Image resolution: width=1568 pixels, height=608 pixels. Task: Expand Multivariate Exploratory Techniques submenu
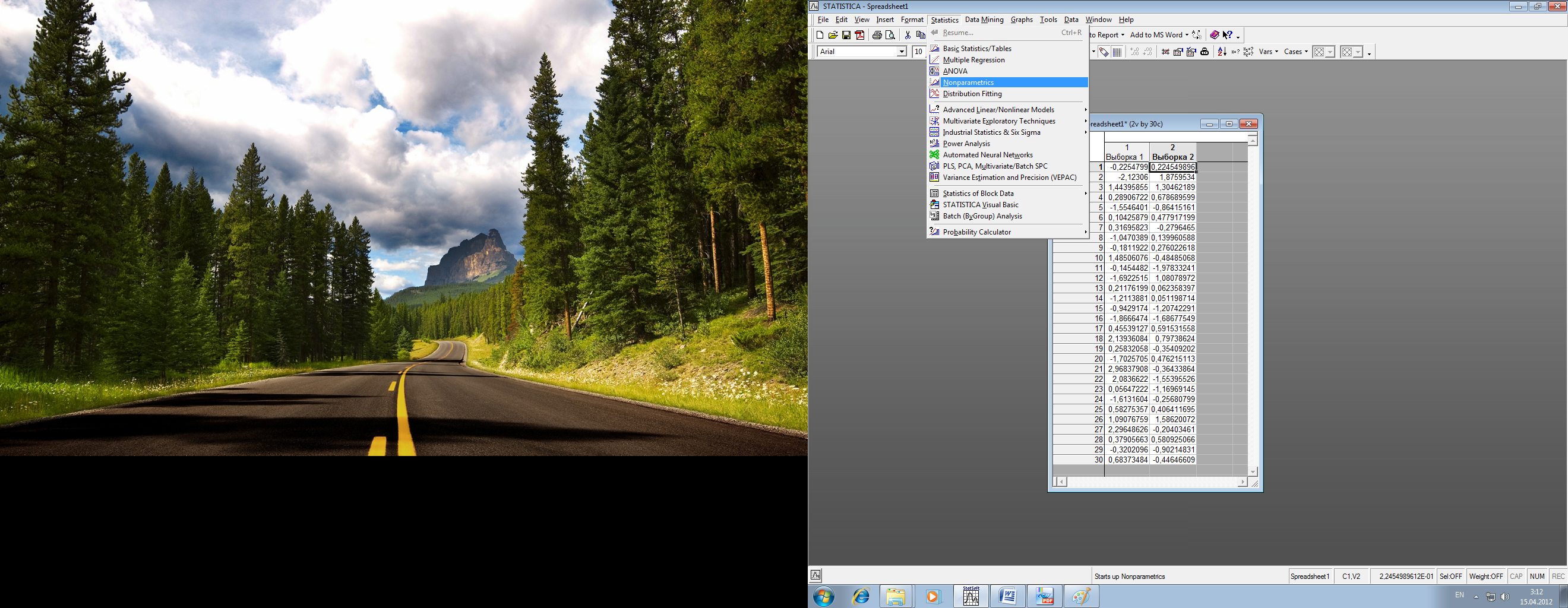tap(1008, 121)
